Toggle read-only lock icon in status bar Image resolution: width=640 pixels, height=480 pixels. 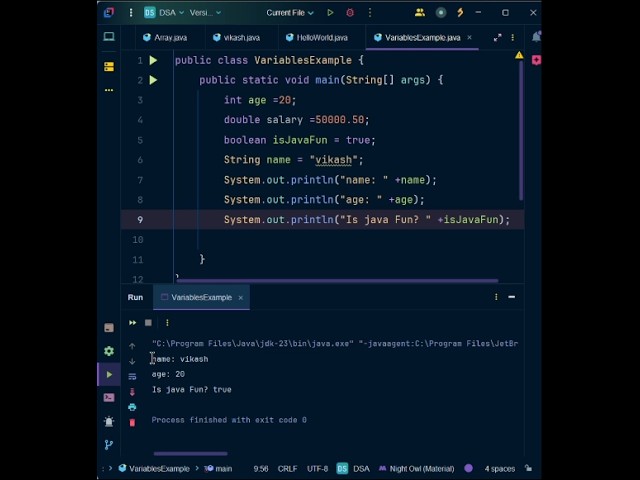pos(528,468)
